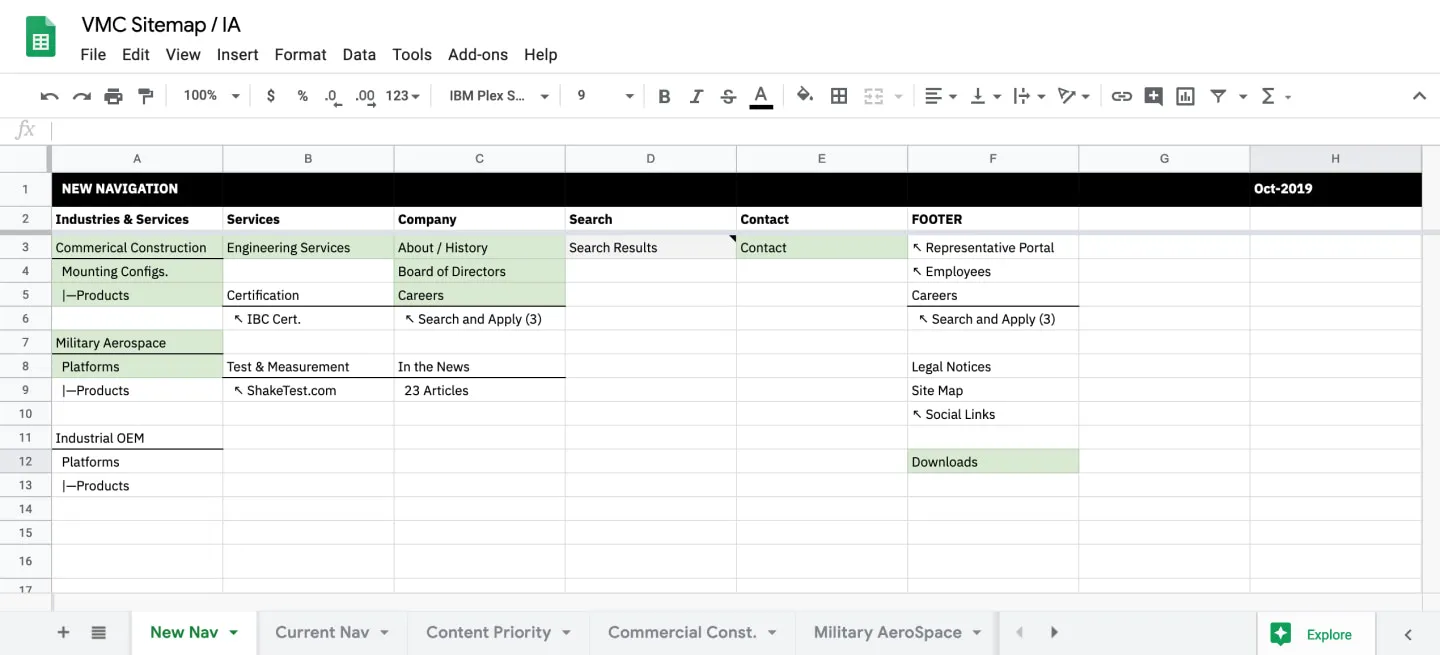Click the undo arrow icon
This screenshot has width=1440, height=655.
(49, 96)
